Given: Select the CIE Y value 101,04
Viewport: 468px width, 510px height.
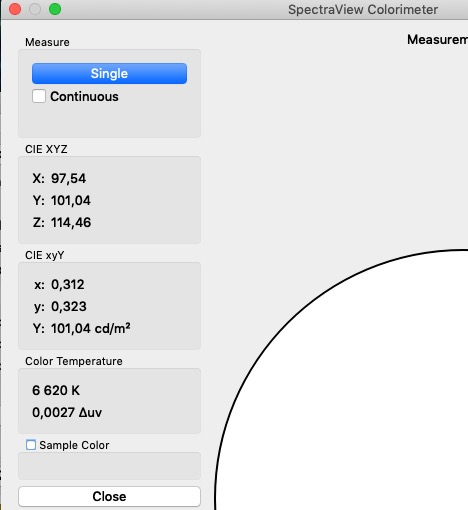Looking at the screenshot, I should [71, 201].
